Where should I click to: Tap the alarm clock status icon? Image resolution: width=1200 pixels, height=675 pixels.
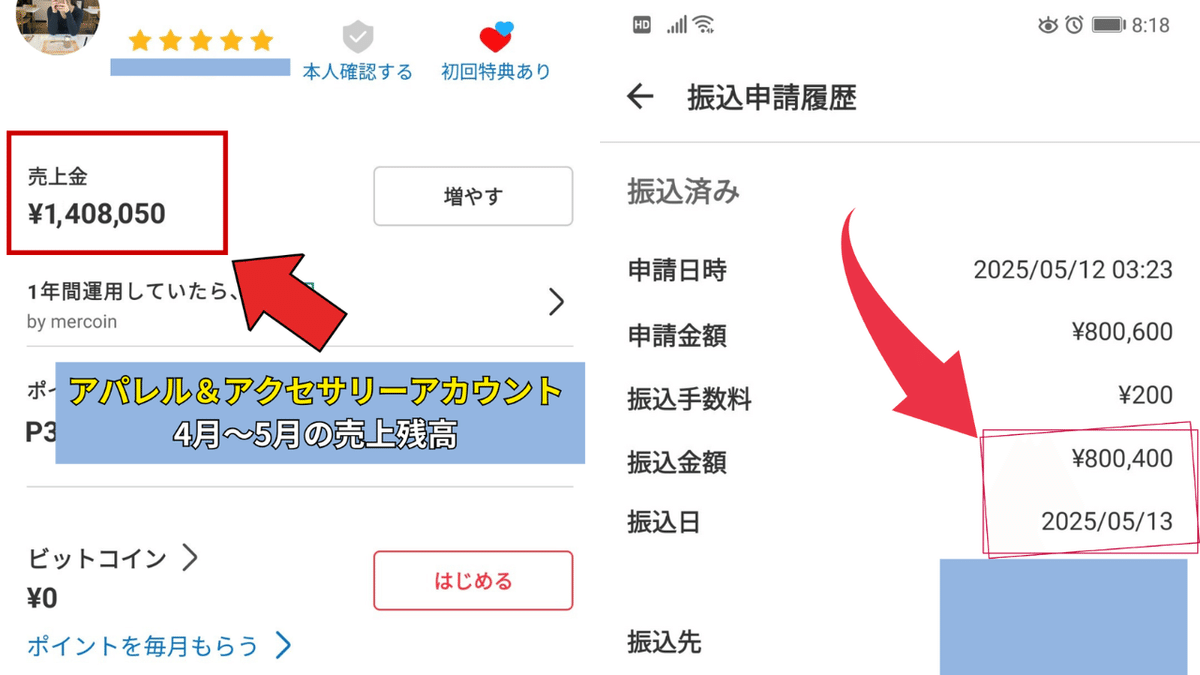pyautogui.click(x=1074, y=25)
